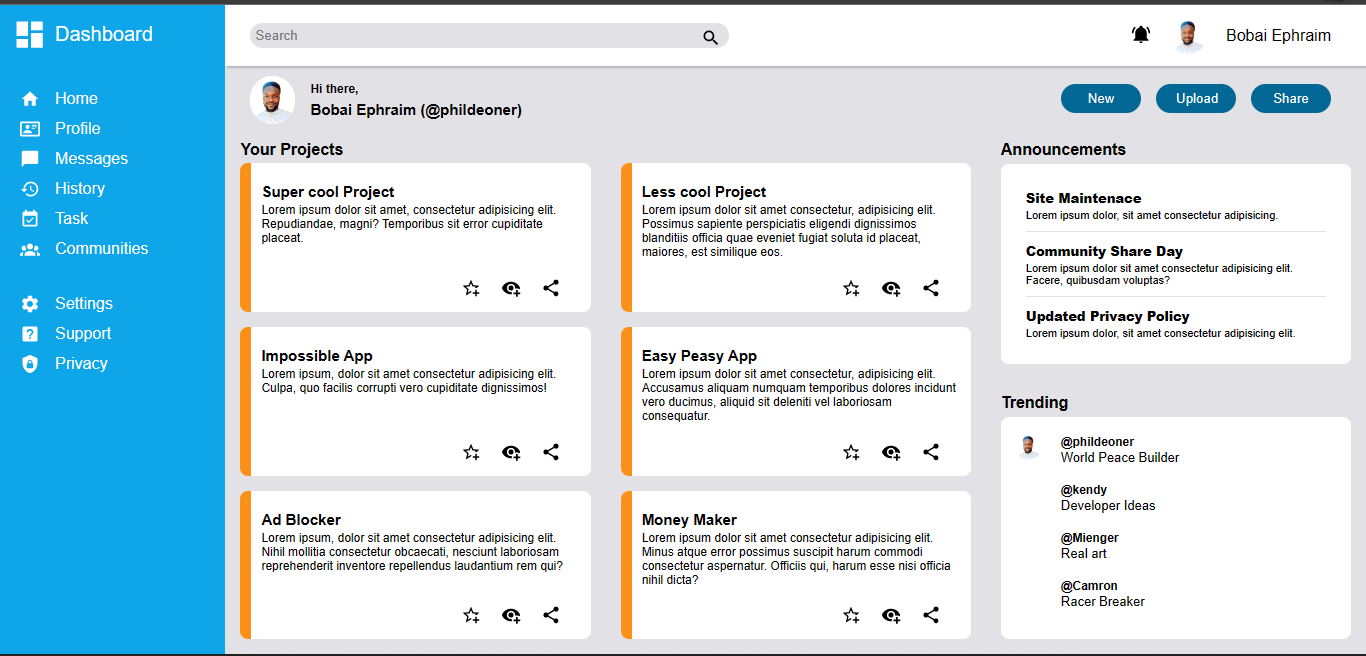Share the Less cool Project card
1366x656 pixels.
[x=931, y=288]
